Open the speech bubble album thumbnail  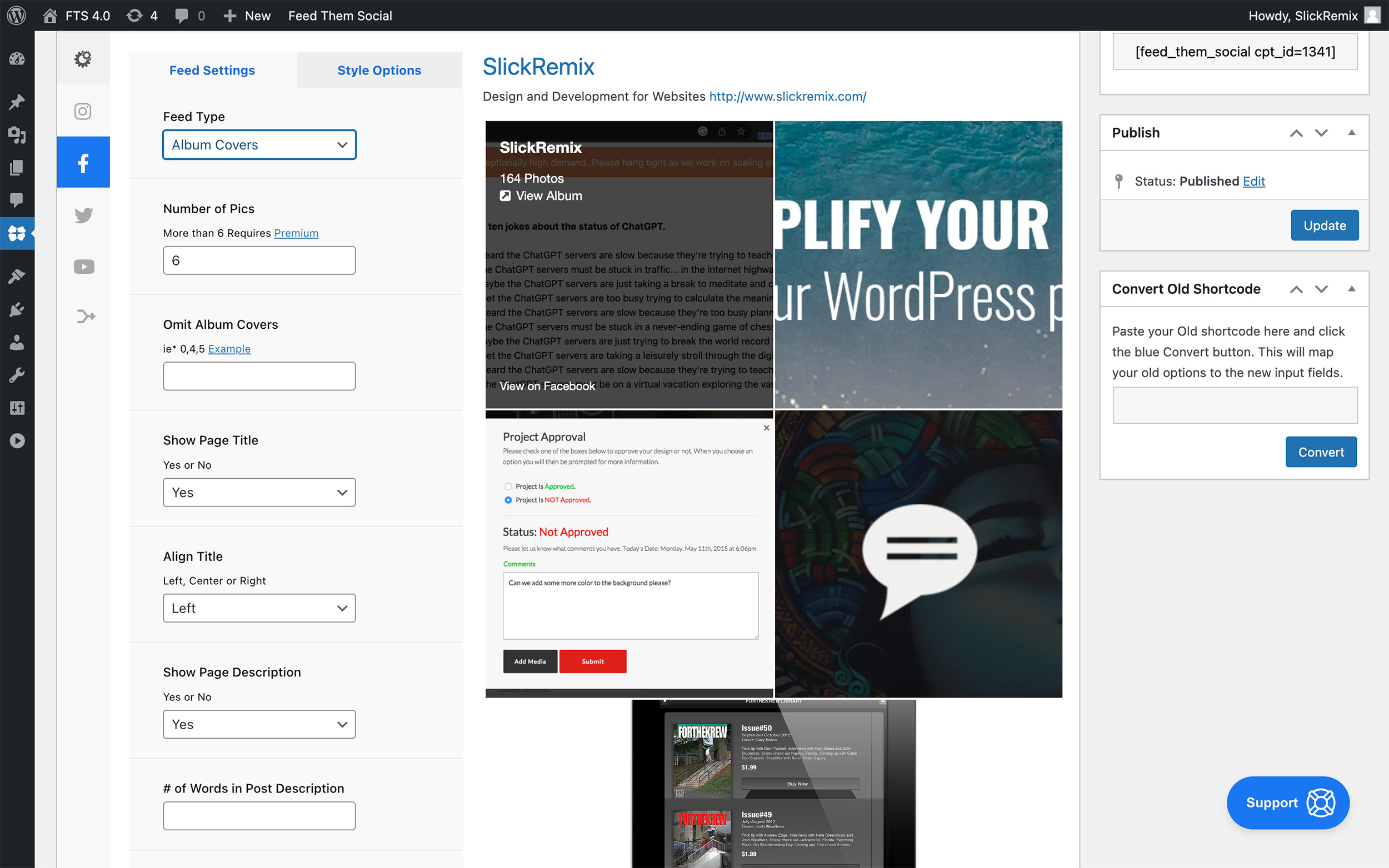pos(918,554)
